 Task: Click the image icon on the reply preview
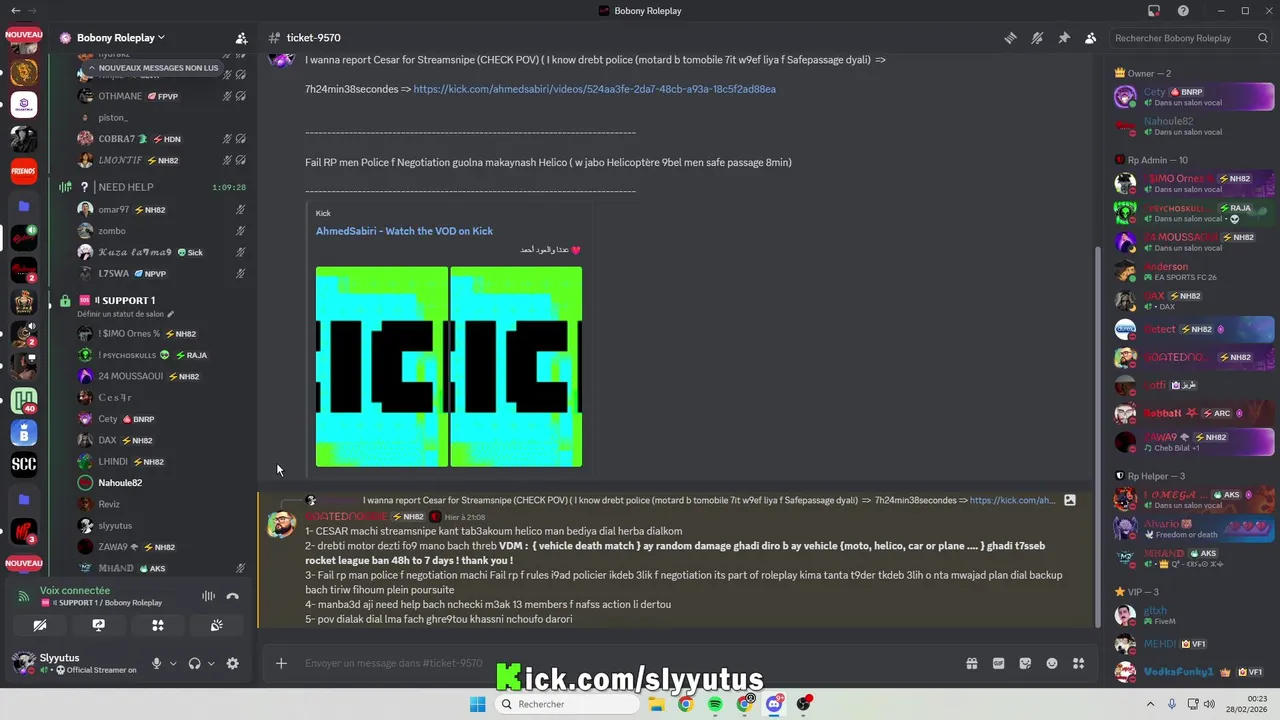[1069, 500]
